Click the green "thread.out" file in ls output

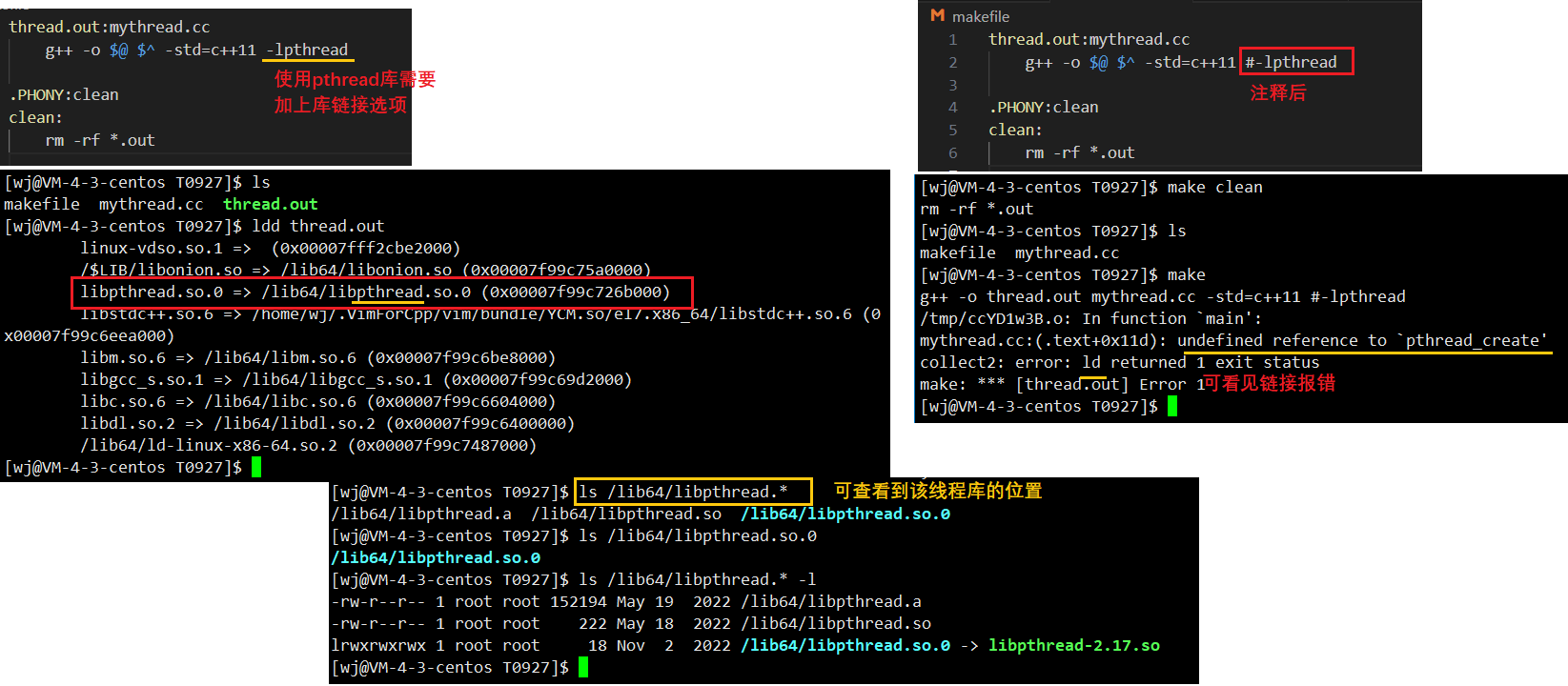pyautogui.click(x=271, y=204)
